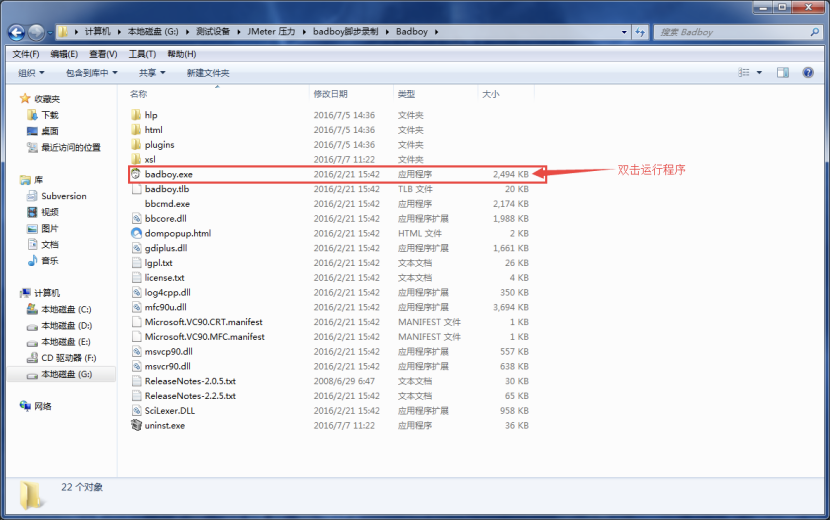Click the Music library note icon

pos(32,261)
